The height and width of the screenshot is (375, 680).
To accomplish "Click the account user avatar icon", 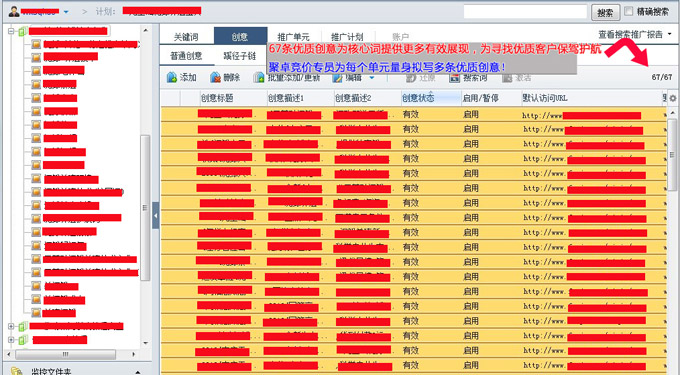I will click(14, 12).
